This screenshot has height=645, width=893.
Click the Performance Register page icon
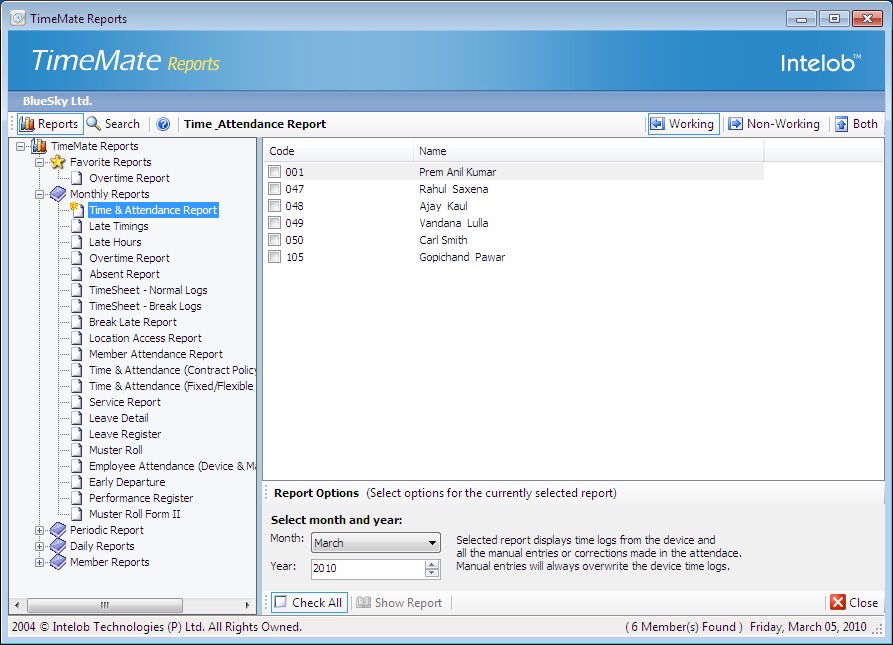point(76,498)
